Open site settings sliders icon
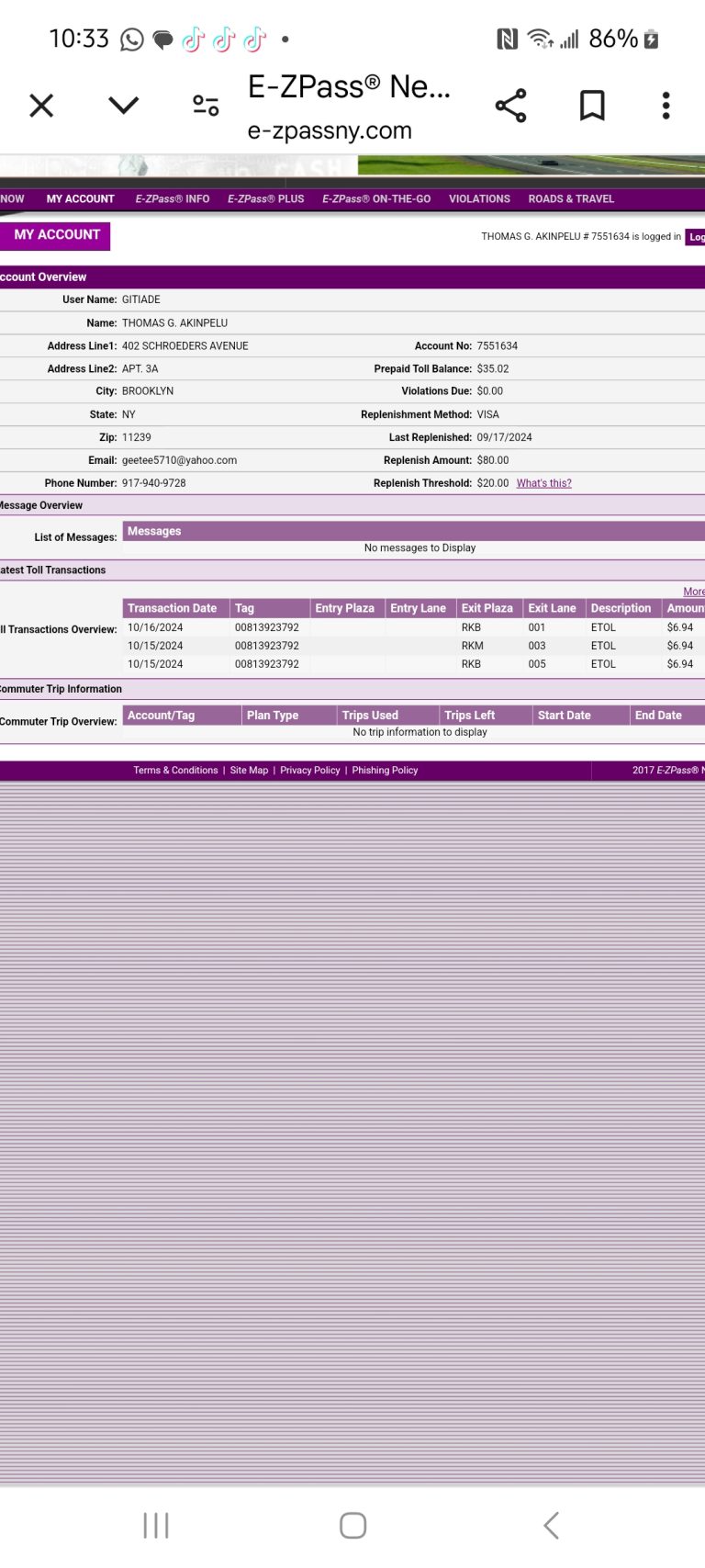Screen dimensions: 705x1568 (x=206, y=106)
